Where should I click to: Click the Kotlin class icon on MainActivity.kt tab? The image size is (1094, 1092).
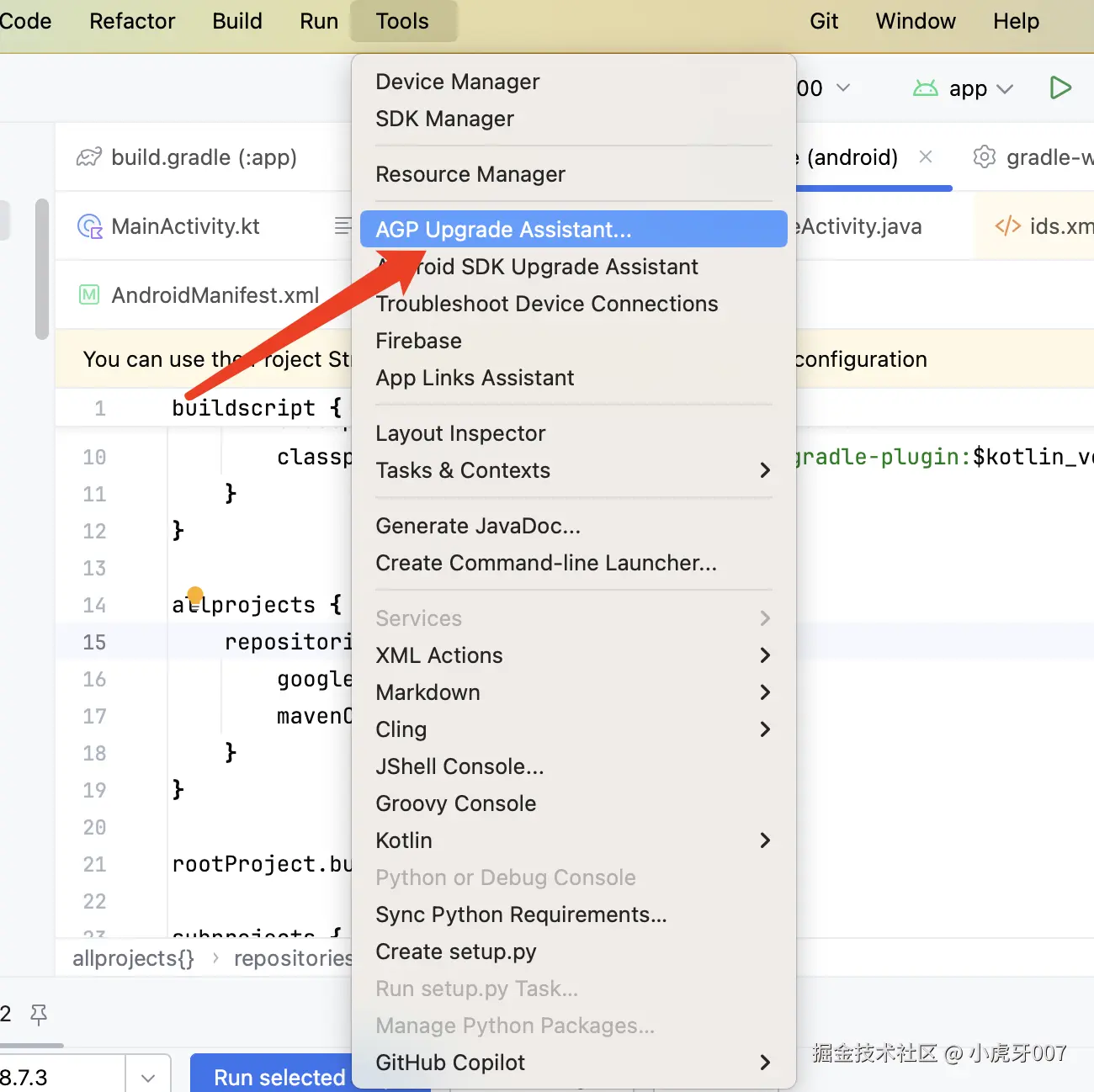[89, 226]
